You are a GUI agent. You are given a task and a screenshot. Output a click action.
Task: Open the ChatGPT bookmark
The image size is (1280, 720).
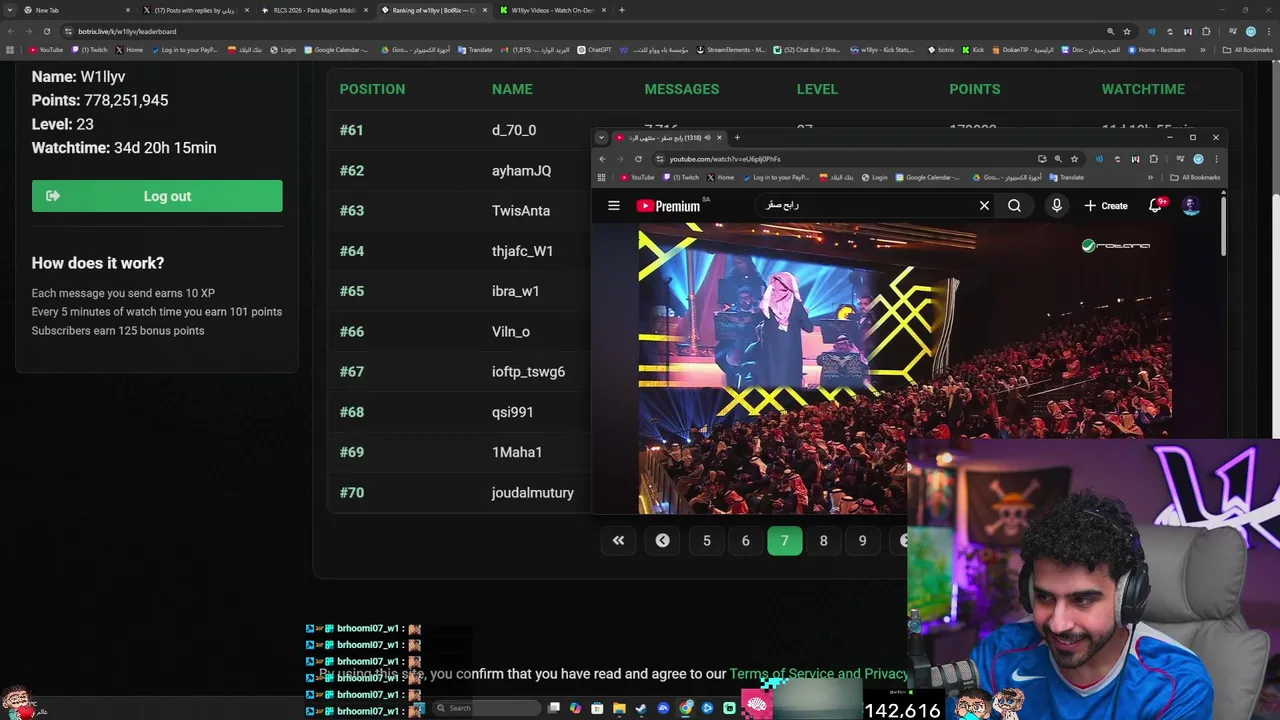point(594,50)
